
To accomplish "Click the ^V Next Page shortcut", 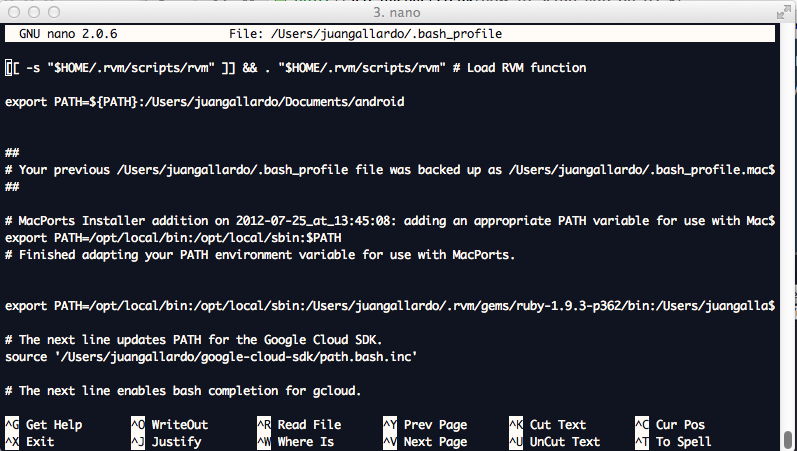I will 425,441.
